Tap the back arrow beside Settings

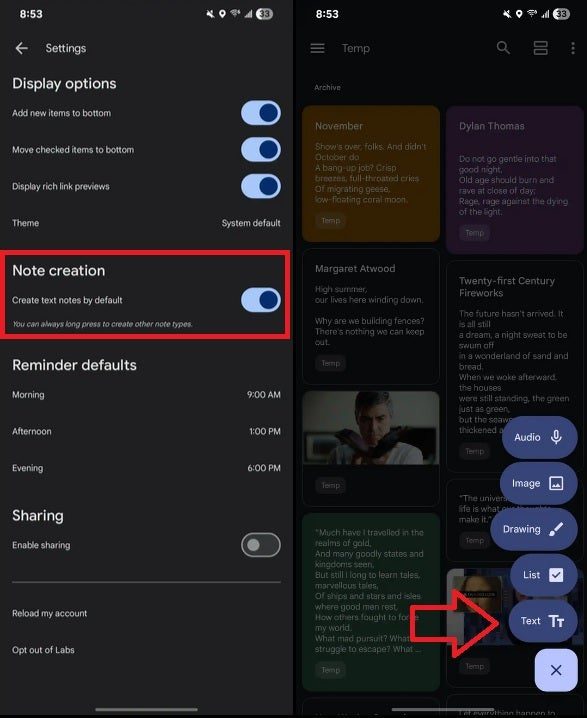[22, 48]
